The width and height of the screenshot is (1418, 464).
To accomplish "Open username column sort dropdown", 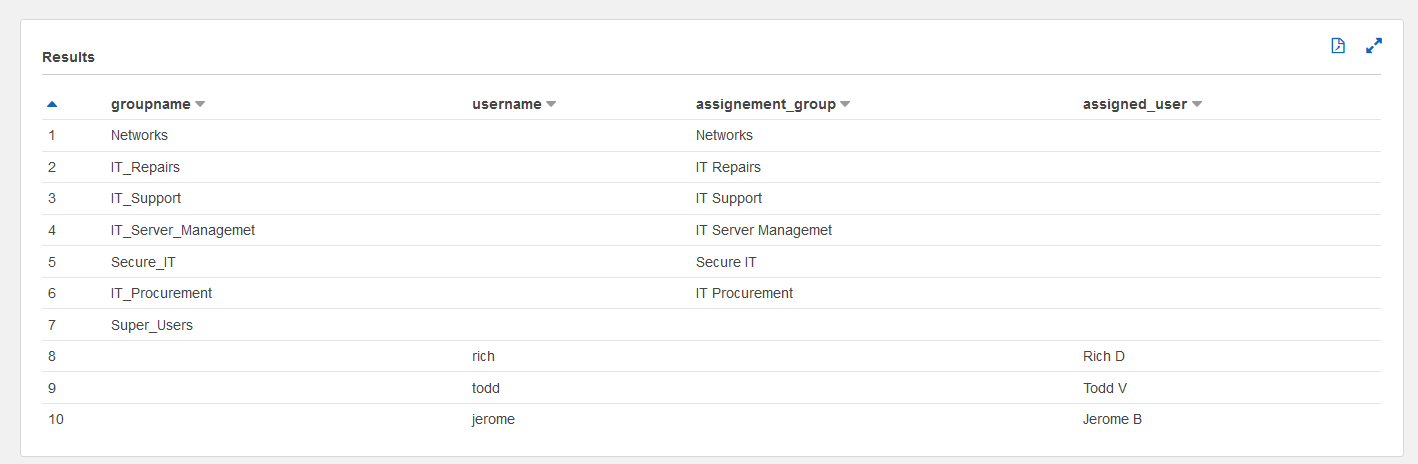I will [x=551, y=104].
